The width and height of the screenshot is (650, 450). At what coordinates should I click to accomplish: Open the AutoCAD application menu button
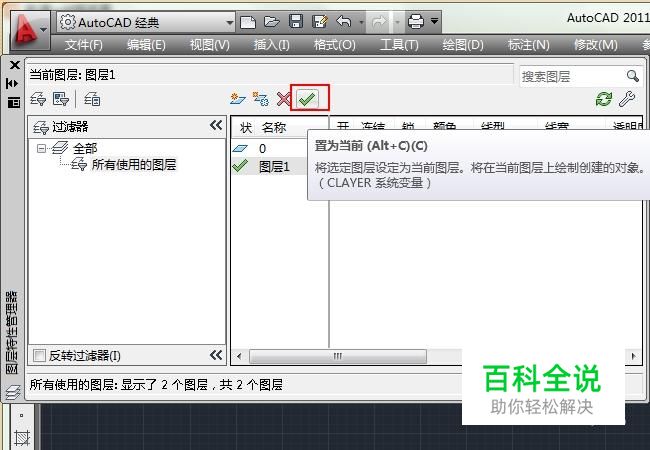[x=30, y=30]
